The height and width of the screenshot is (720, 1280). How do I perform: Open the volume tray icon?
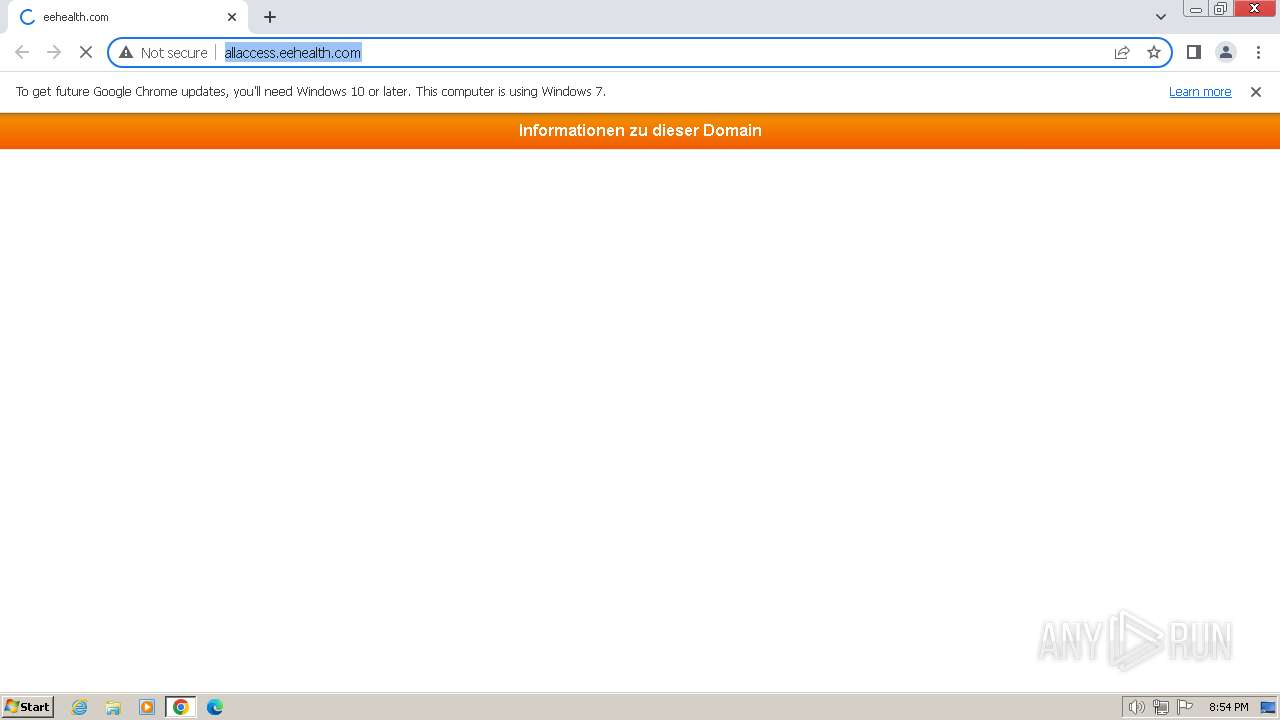[1136, 707]
